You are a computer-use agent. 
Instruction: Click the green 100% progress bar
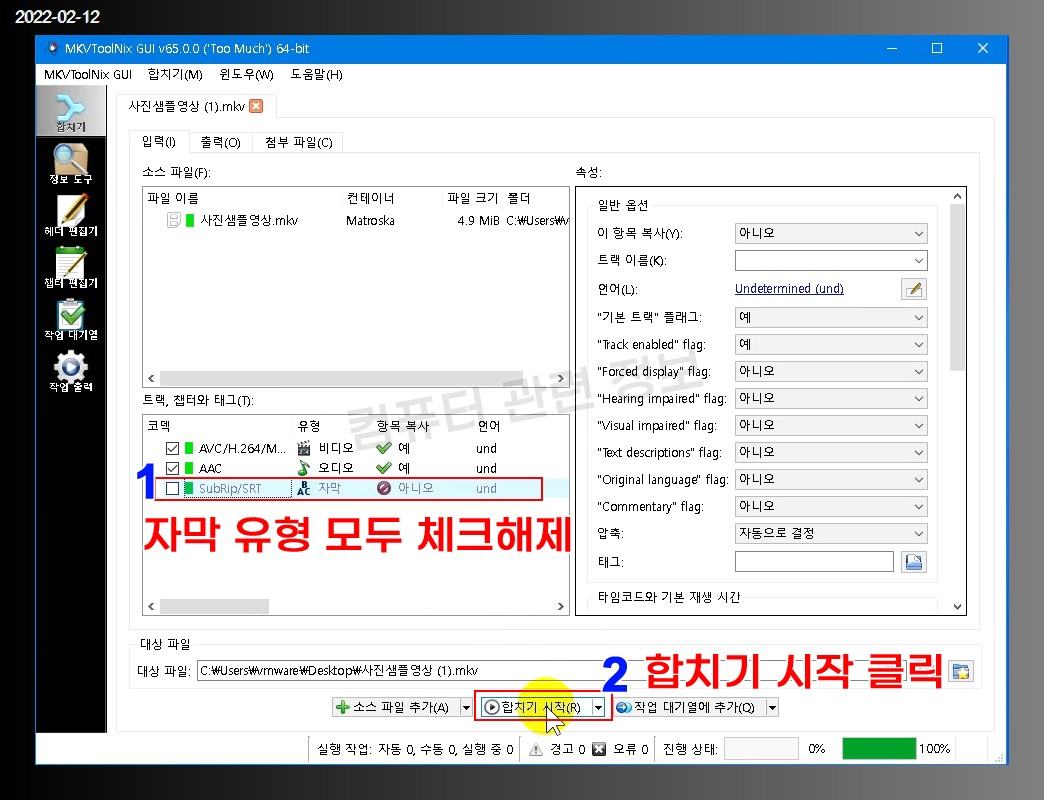879,749
